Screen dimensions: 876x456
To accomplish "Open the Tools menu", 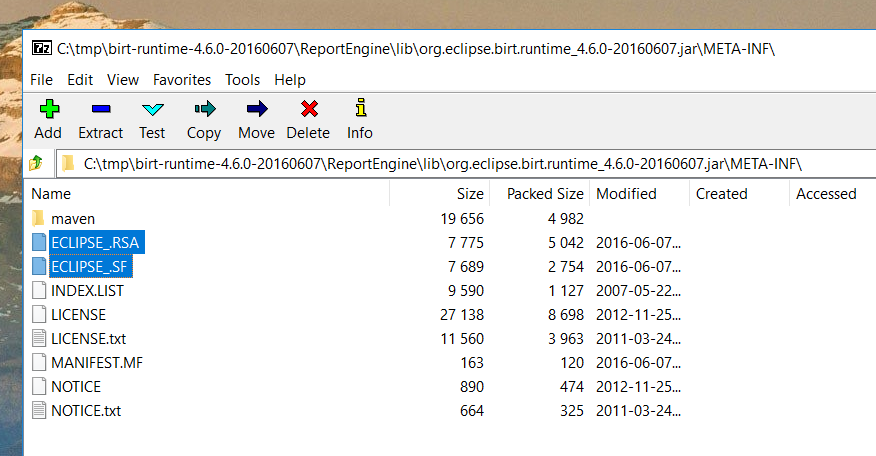I will [x=242, y=80].
